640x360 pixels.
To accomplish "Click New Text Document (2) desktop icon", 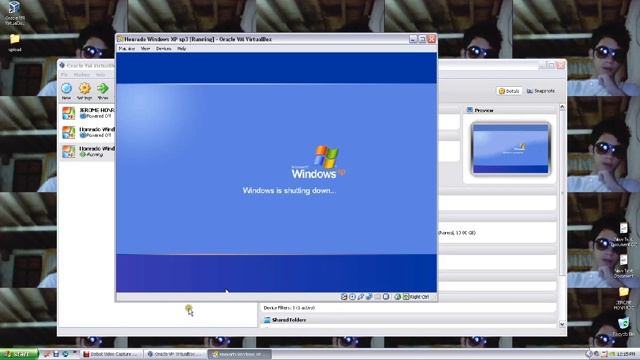I will click(x=624, y=235).
